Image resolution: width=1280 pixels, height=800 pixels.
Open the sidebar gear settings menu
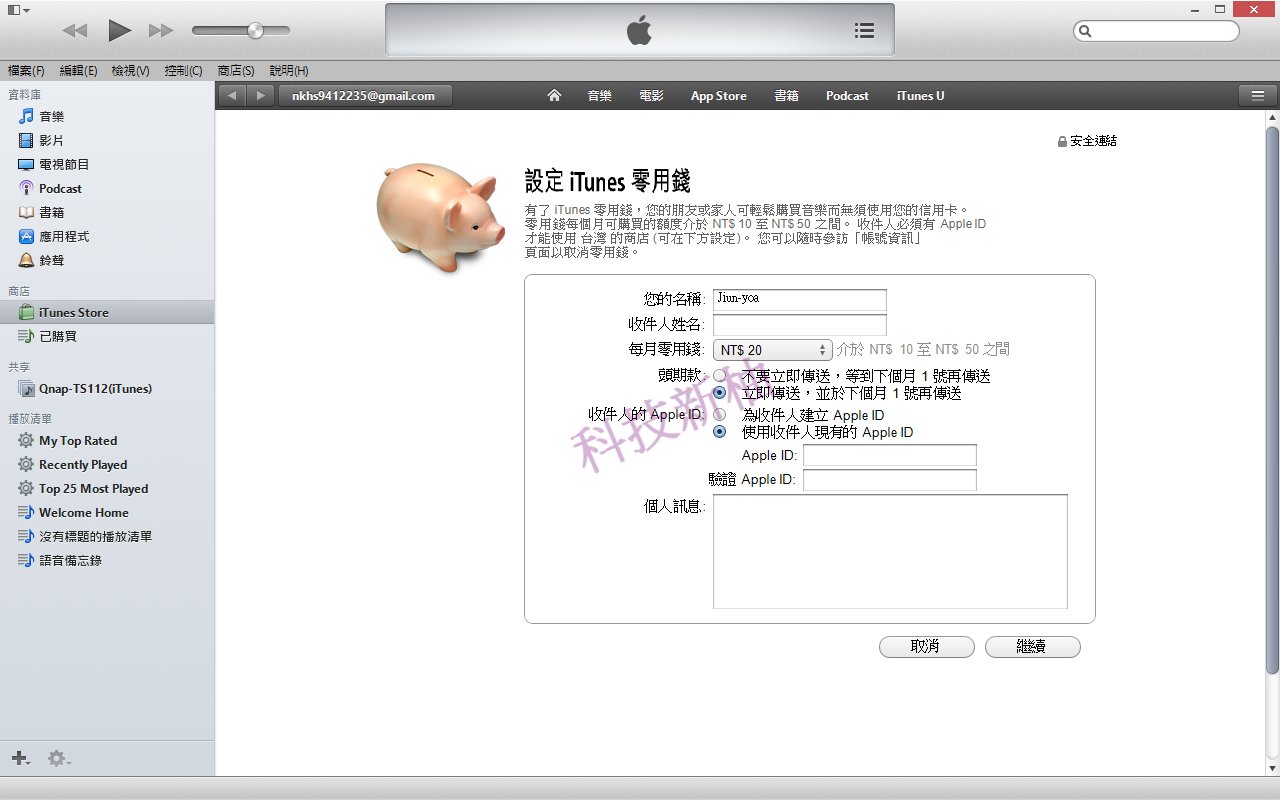point(59,759)
